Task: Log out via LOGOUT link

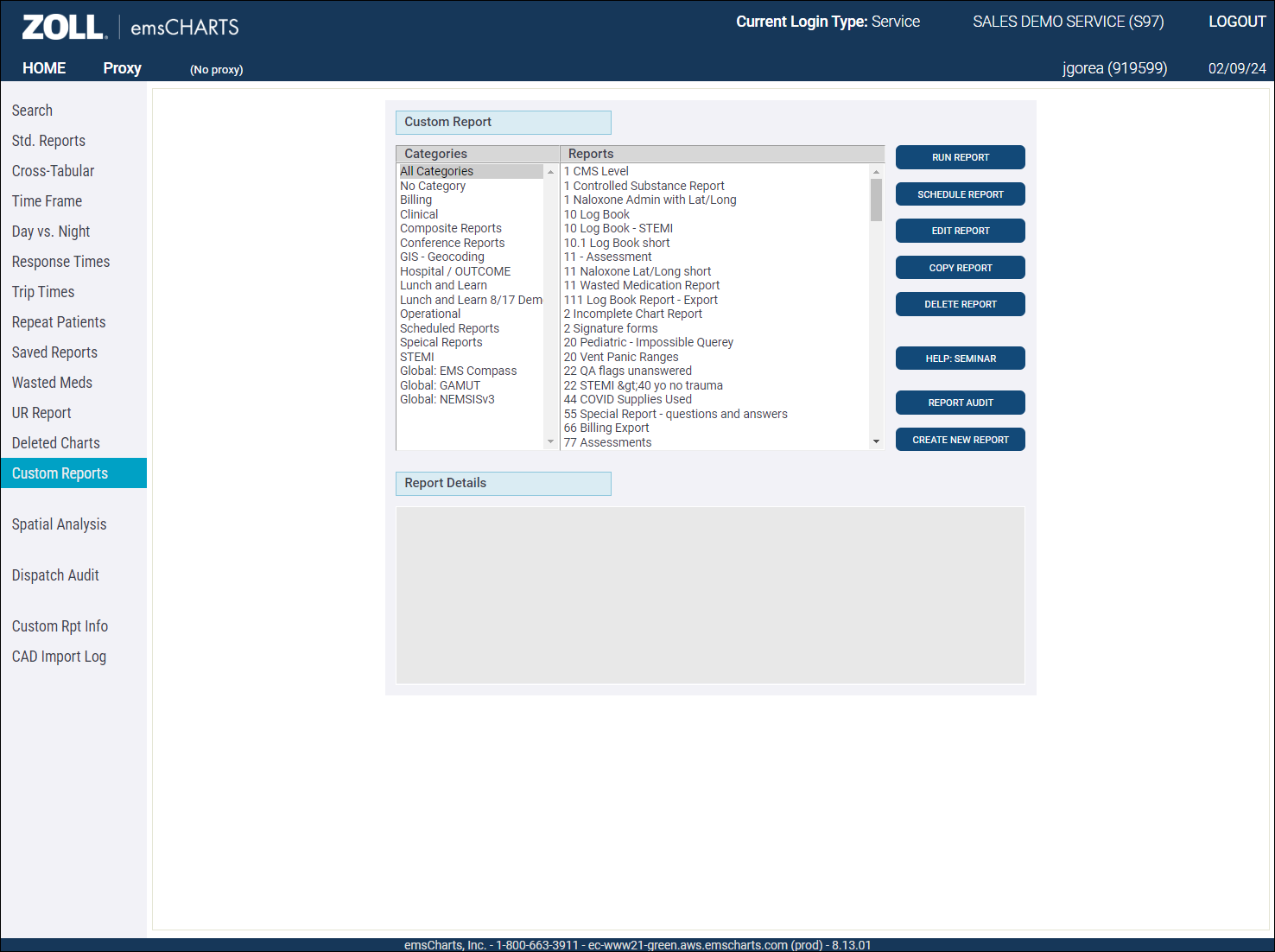Action: 1237,22
